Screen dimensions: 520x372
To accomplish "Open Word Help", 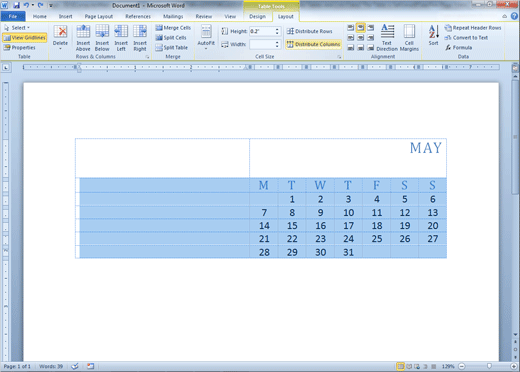I will pos(515,16).
